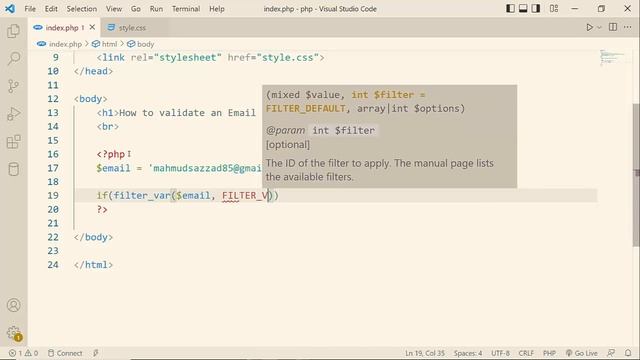This screenshot has height=360, width=640.
Task: Click line number 24 in the gutter
Action: (53, 265)
